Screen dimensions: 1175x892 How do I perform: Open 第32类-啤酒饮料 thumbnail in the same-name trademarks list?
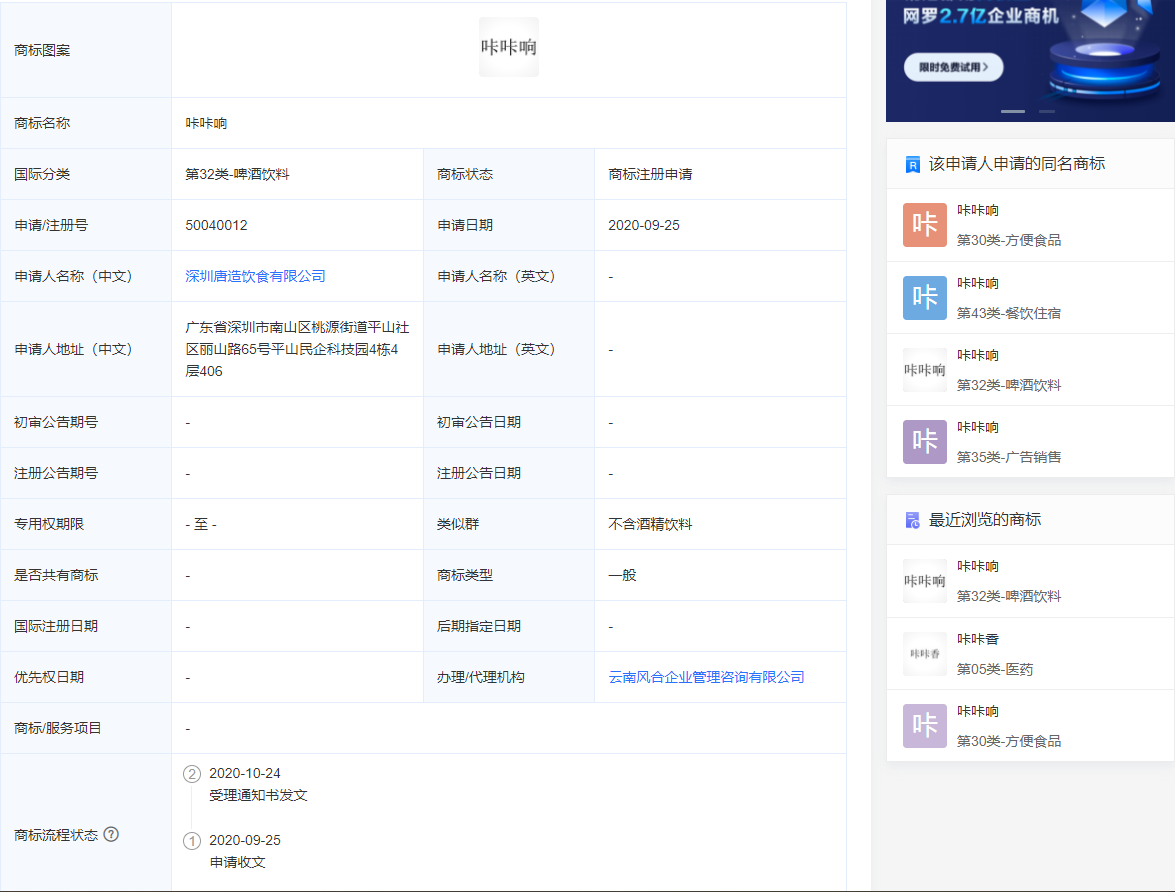(x=924, y=370)
